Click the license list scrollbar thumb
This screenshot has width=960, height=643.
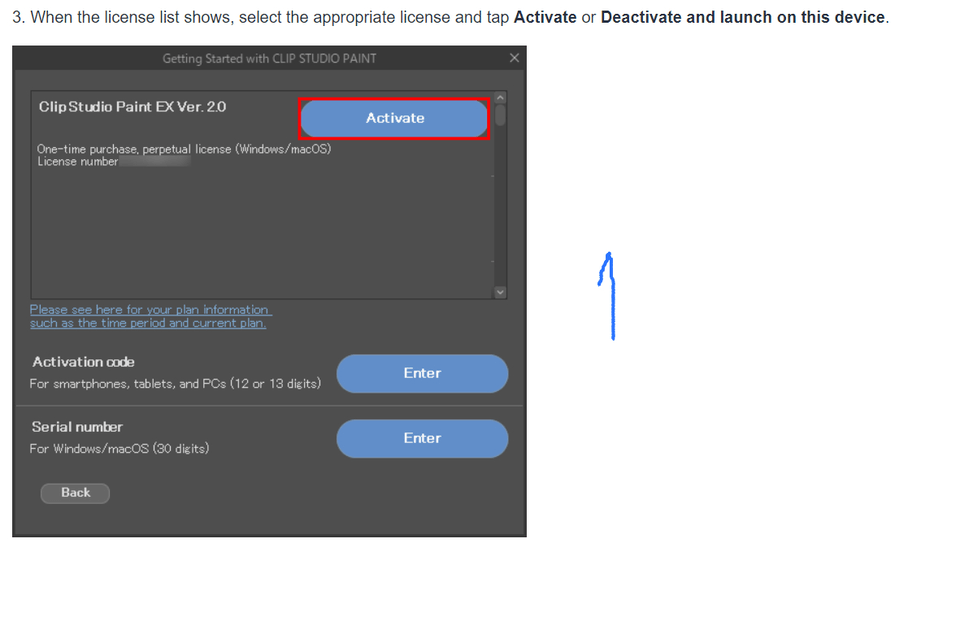500,115
